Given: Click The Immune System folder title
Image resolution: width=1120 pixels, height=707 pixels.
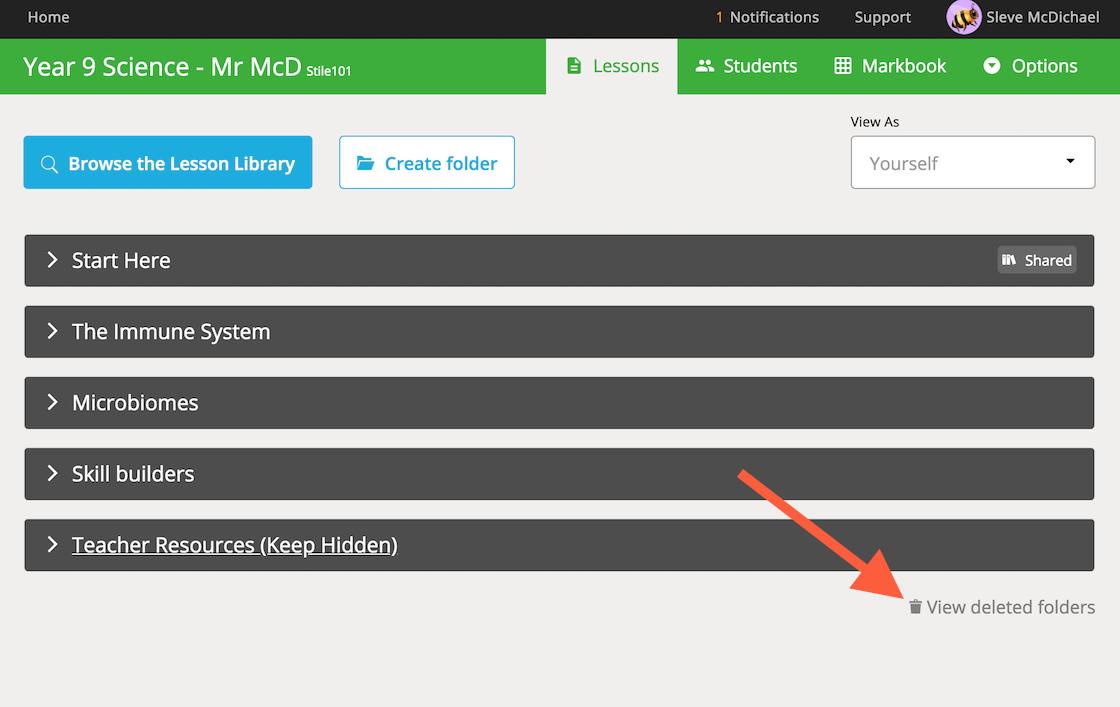Looking at the screenshot, I should click(x=171, y=332).
